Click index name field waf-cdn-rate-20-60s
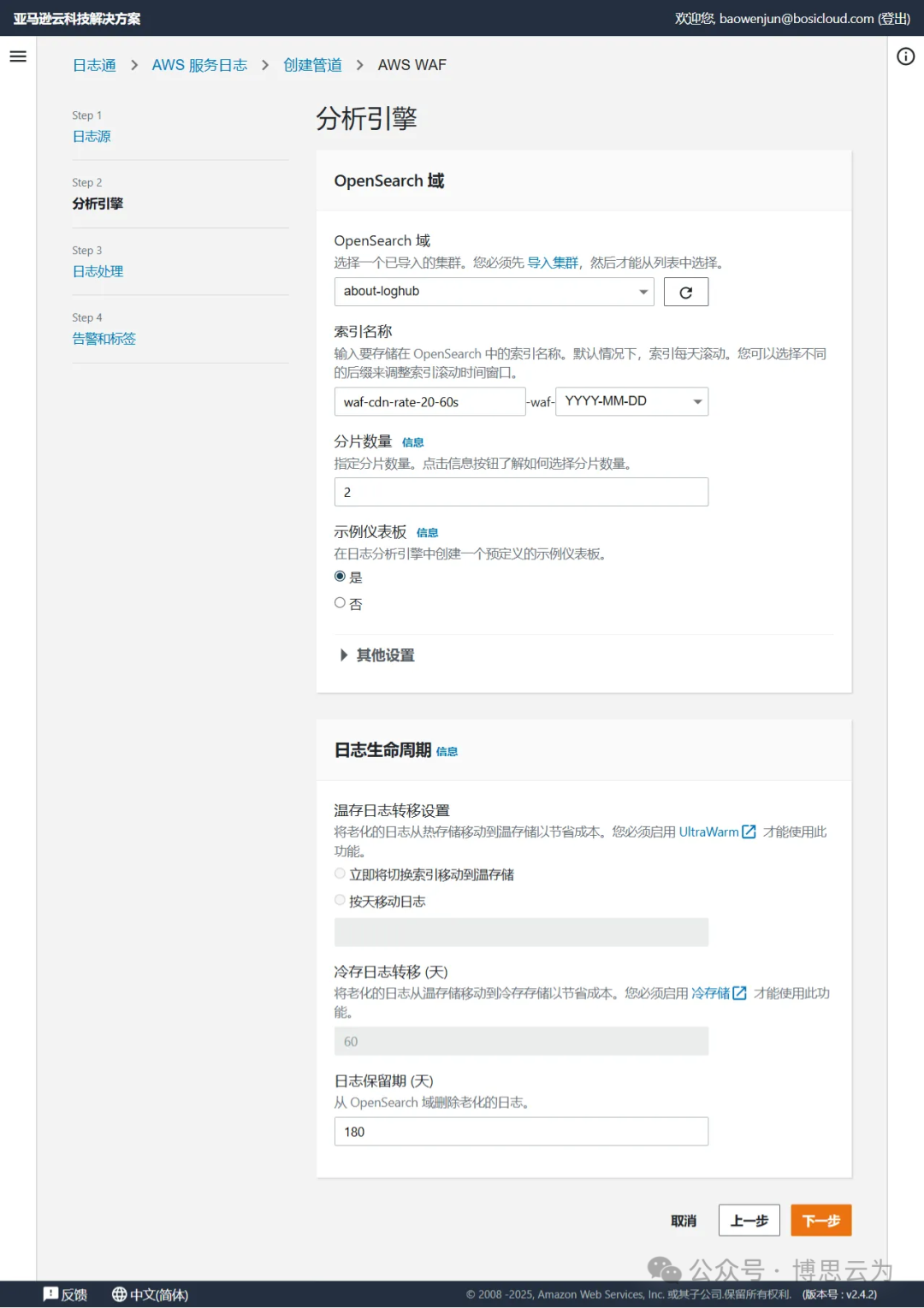Screen dimensions: 924x1308 coord(429,401)
